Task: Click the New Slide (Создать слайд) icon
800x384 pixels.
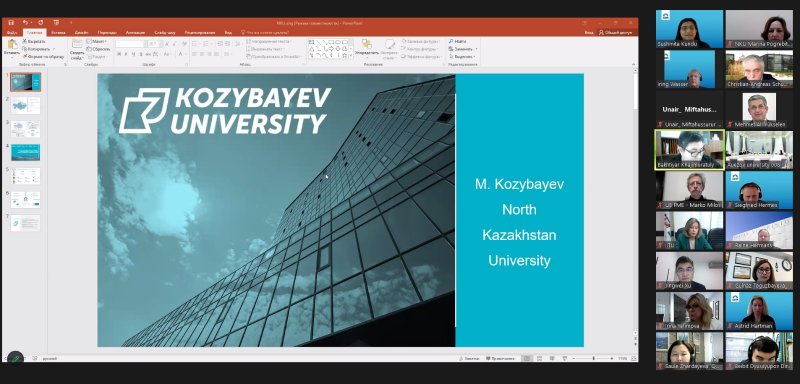Action: [x=77, y=44]
